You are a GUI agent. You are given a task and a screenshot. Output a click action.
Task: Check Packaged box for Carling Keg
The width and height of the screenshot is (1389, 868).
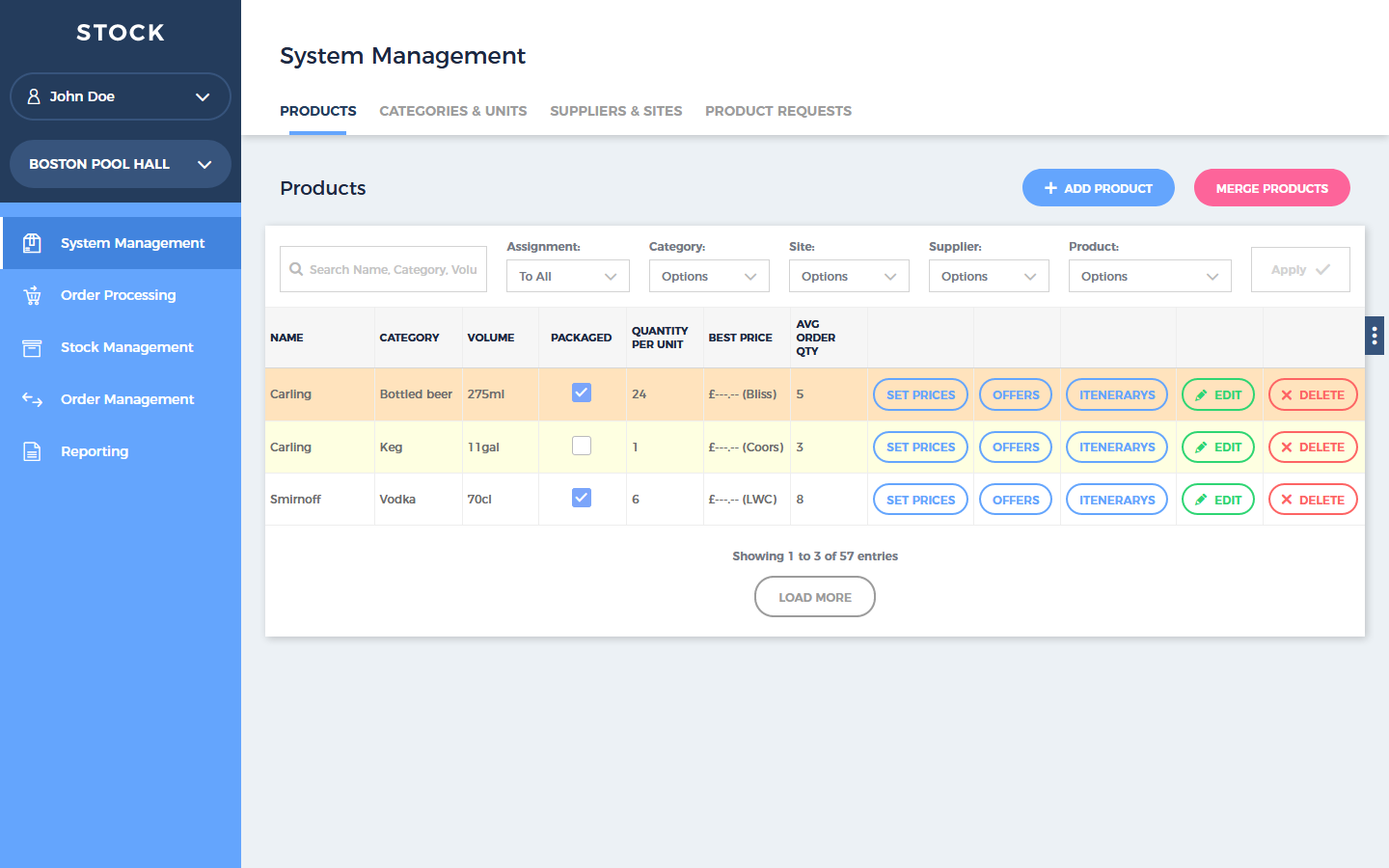581,446
